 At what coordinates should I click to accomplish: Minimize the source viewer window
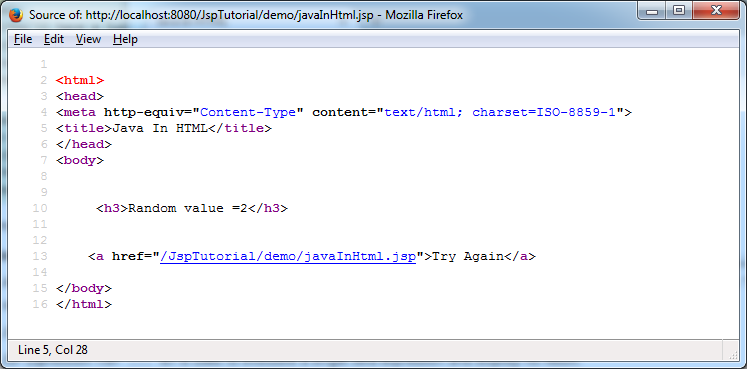(x=652, y=11)
